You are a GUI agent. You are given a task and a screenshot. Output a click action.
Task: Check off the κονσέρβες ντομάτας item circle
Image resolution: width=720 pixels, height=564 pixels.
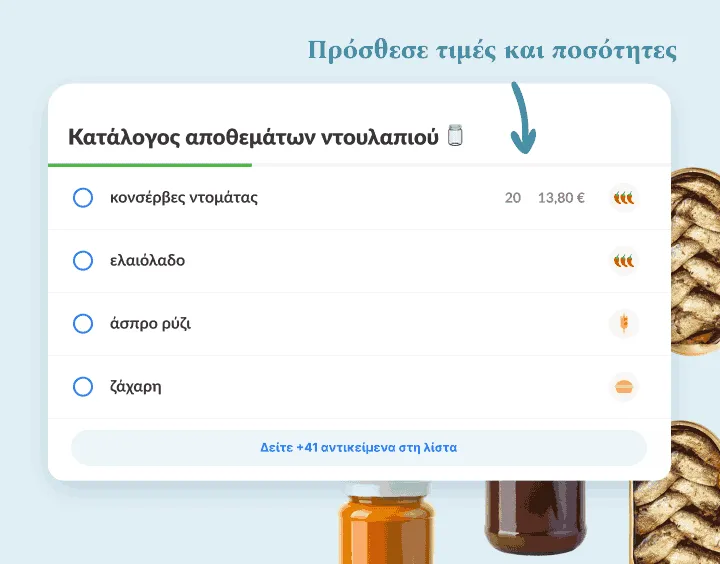coord(83,197)
